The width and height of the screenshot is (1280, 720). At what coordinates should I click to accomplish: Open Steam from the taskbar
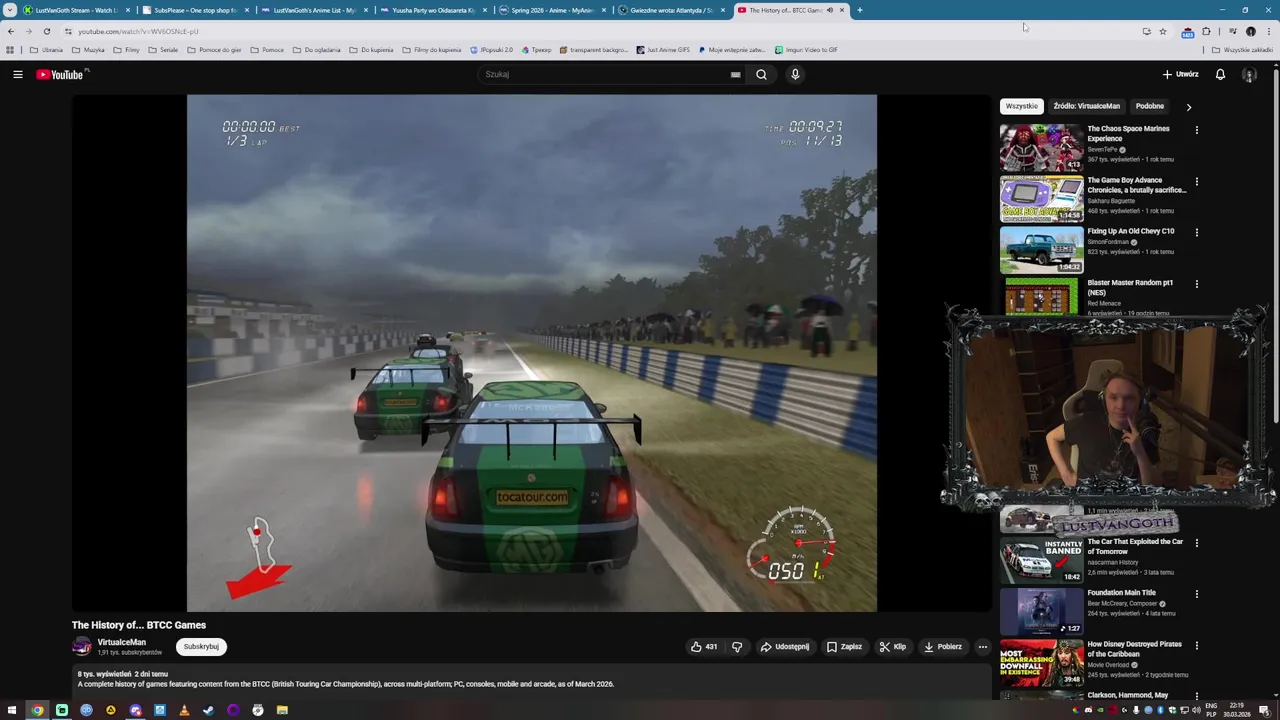click(x=208, y=710)
